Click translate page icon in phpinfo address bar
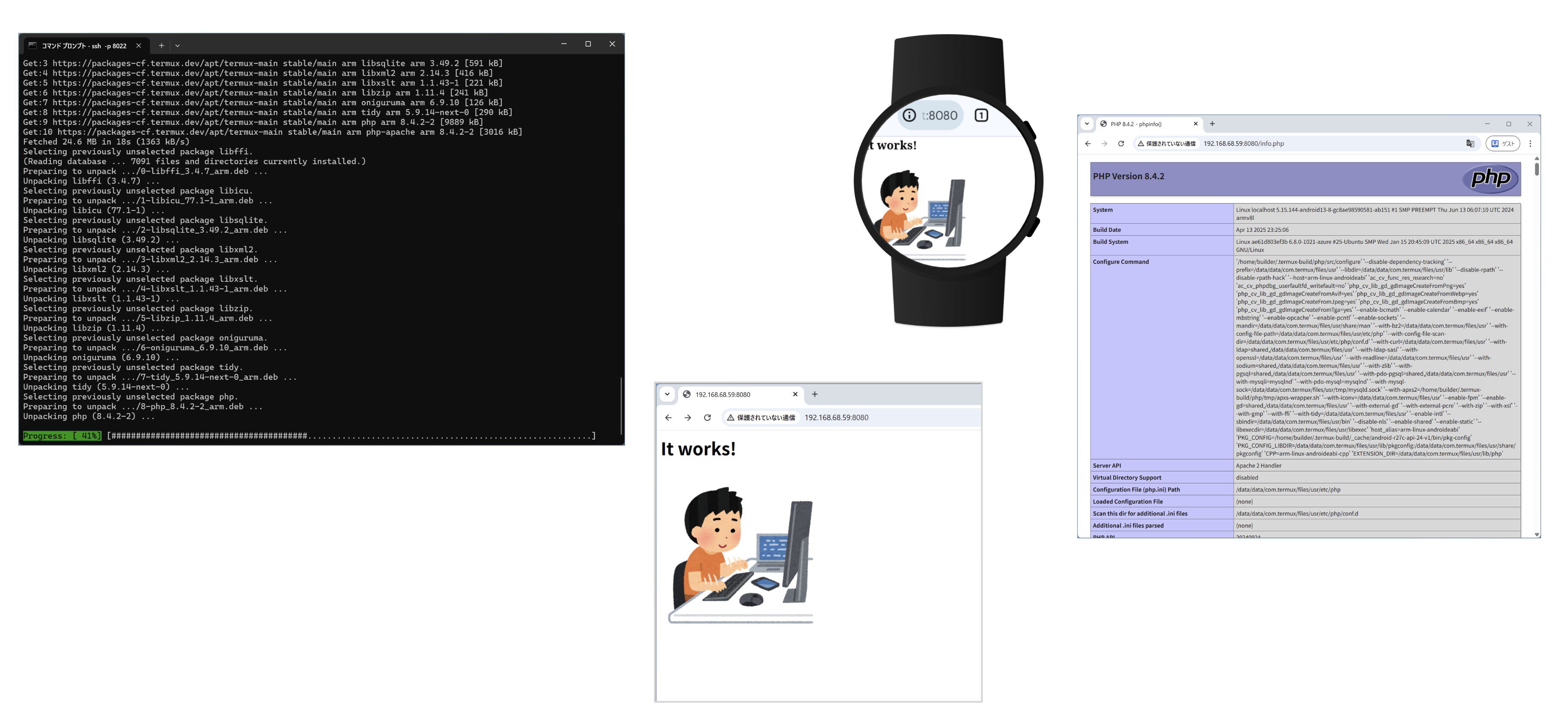1568x722 pixels. [1469, 144]
